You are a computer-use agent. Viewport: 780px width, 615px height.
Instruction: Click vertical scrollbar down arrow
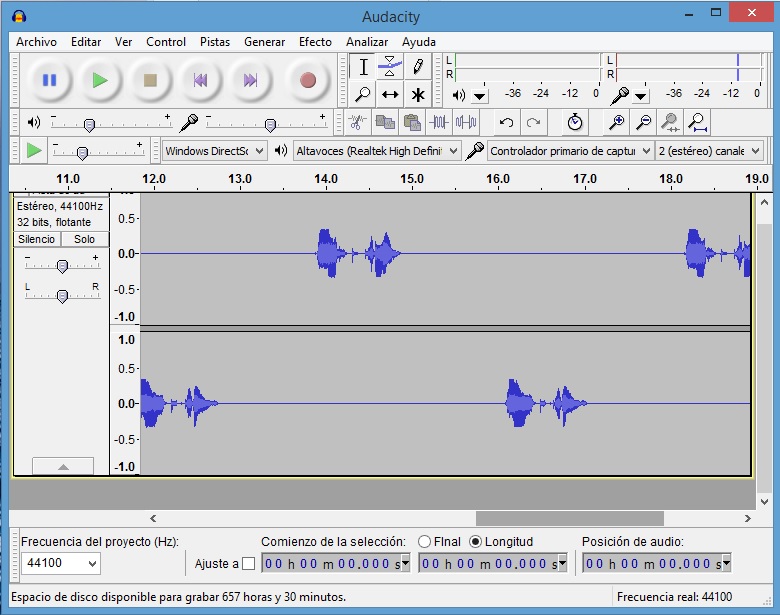765,502
